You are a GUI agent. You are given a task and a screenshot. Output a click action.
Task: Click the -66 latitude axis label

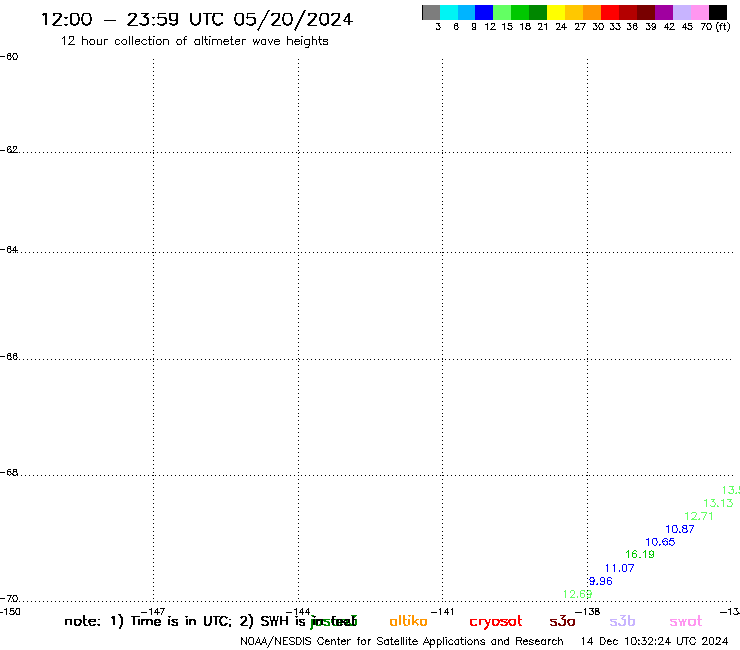click(9, 356)
